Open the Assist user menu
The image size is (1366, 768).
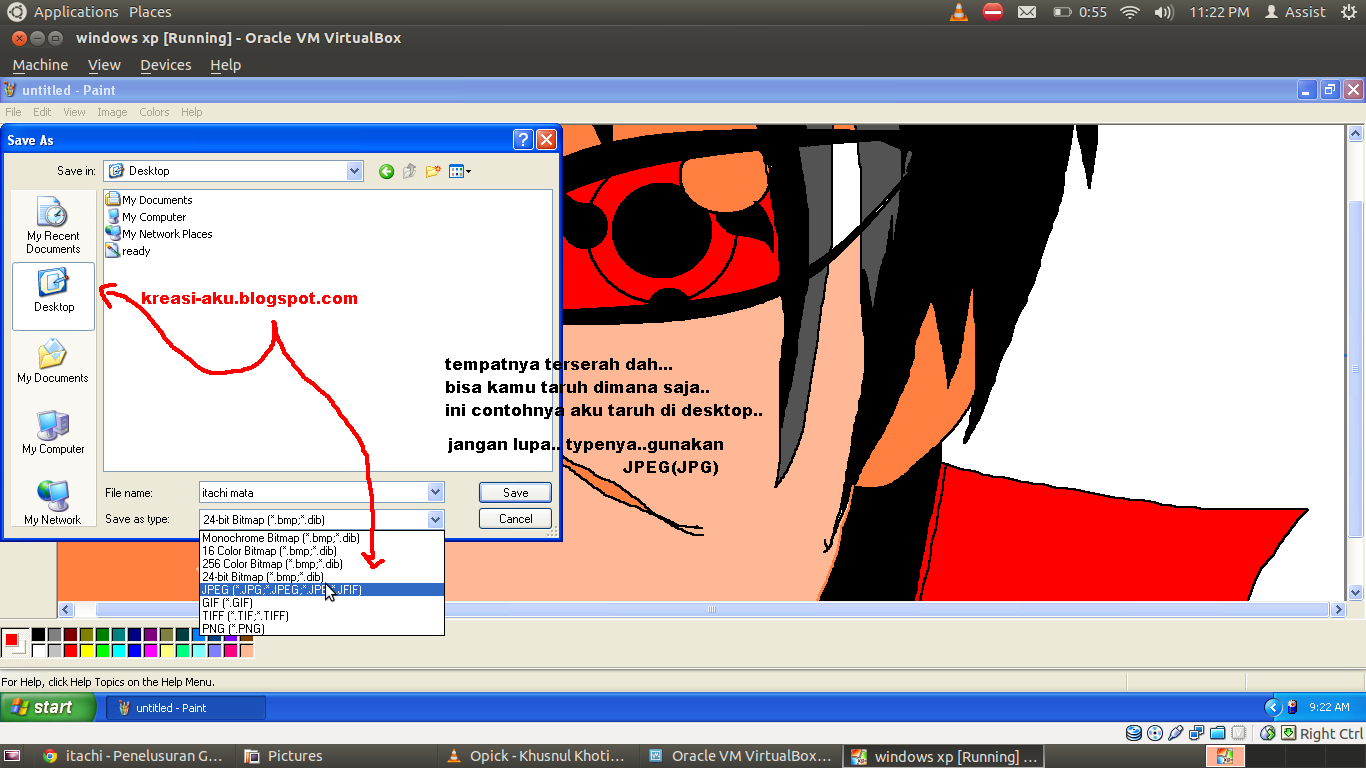(x=1295, y=12)
